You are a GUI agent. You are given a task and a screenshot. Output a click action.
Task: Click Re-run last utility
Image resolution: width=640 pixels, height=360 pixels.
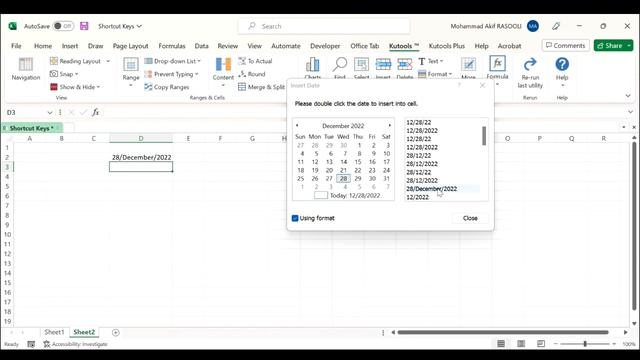tap(530, 72)
